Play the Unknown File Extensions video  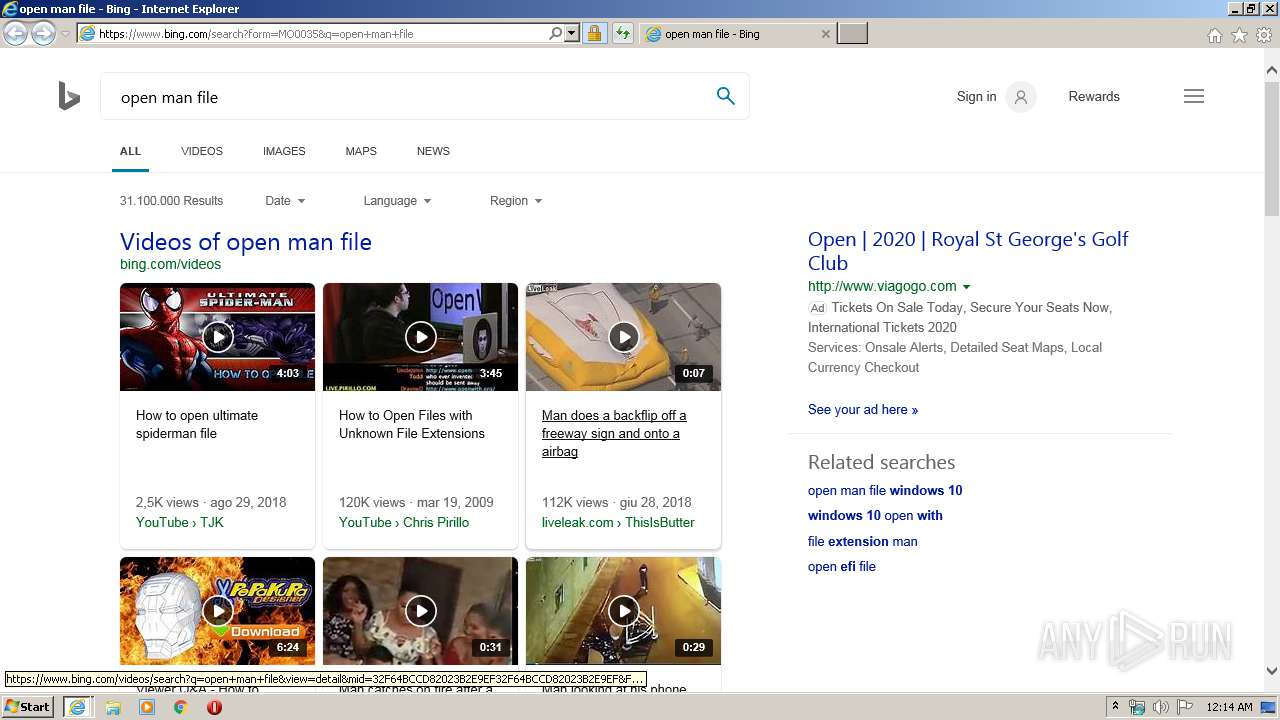pyautogui.click(x=420, y=337)
